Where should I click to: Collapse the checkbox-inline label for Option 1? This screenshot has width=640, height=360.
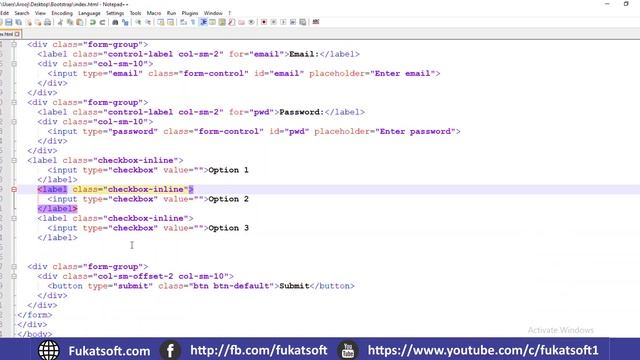click(14, 160)
